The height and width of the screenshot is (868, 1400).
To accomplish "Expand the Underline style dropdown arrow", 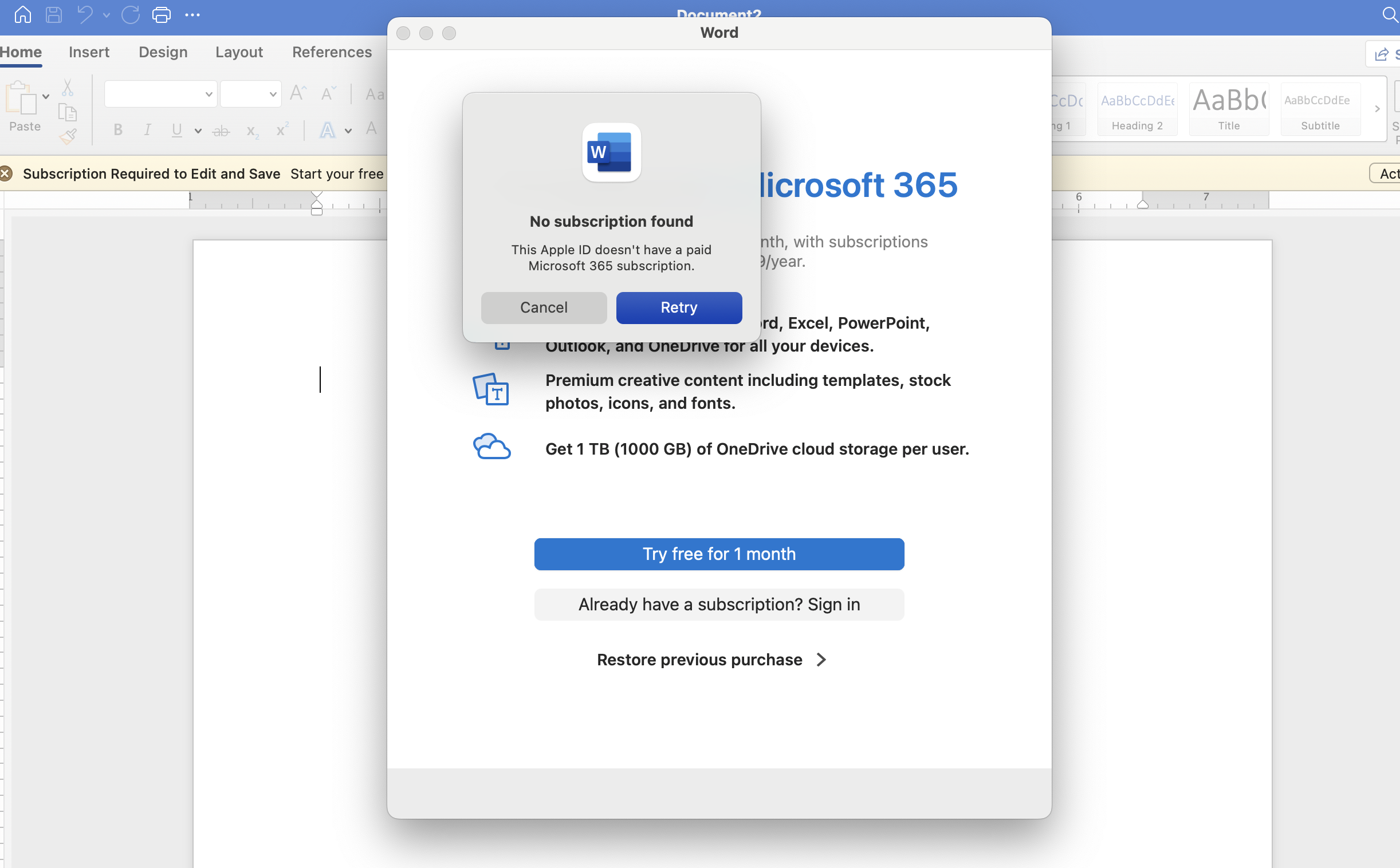I will point(198,132).
